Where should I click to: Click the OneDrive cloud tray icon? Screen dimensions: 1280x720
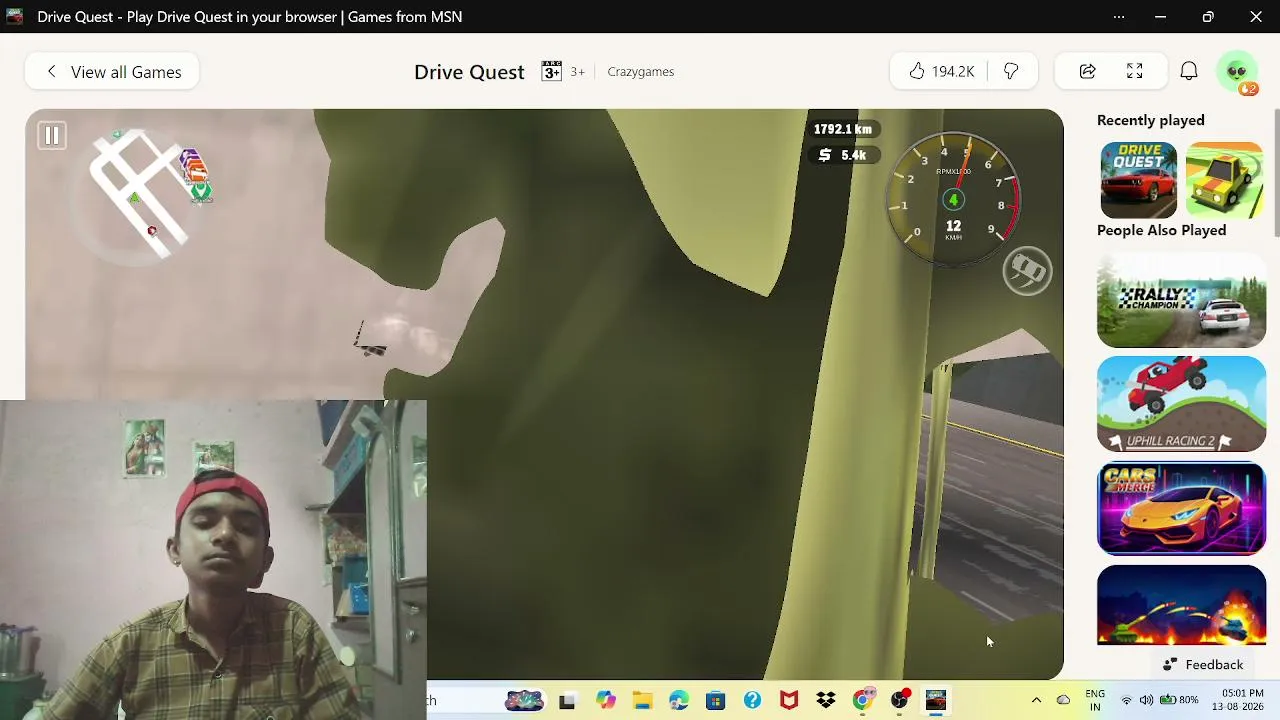click(x=1063, y=700)
